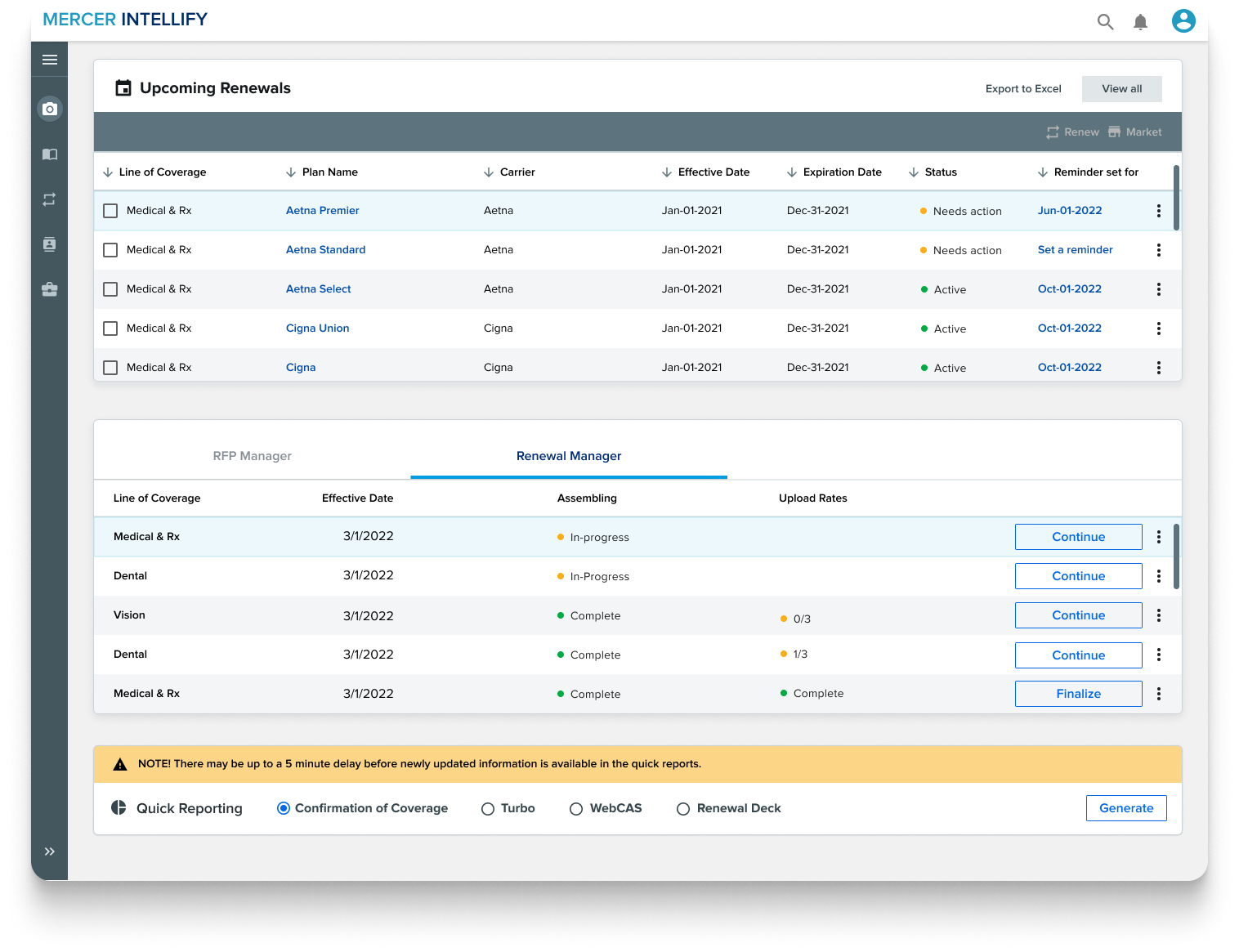Click the renewal arrows sidebar icon
Image resolution: width=1239 pixels, height=952 pixels.
[x=50, y=199]
